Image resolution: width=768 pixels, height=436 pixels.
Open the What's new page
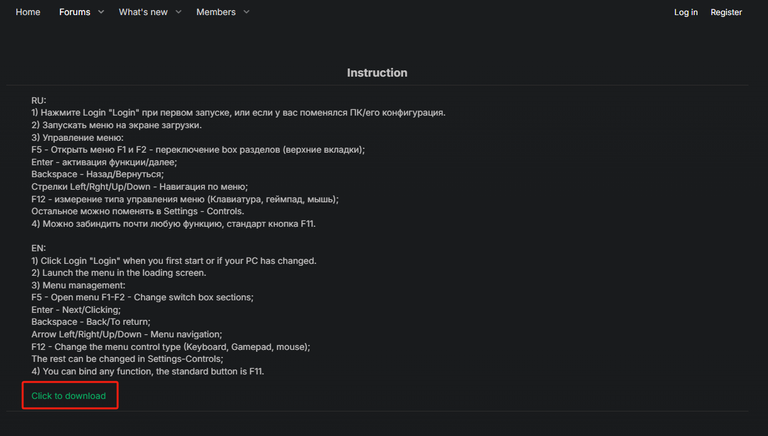point(143,12)
